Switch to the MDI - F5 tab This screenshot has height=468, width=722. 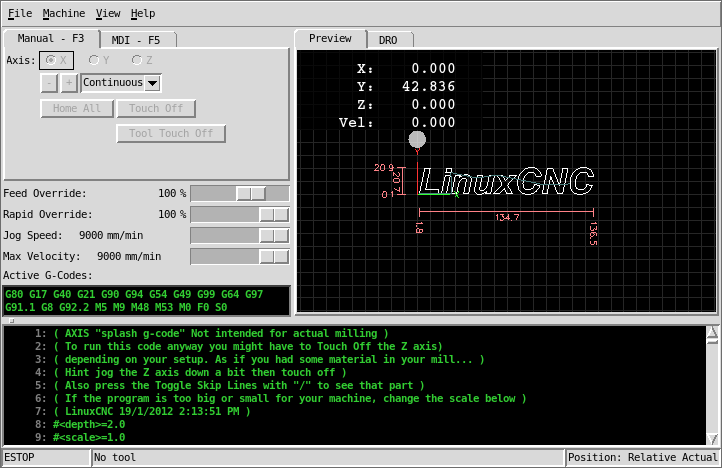pyautogui.click(x=137, y=40)
